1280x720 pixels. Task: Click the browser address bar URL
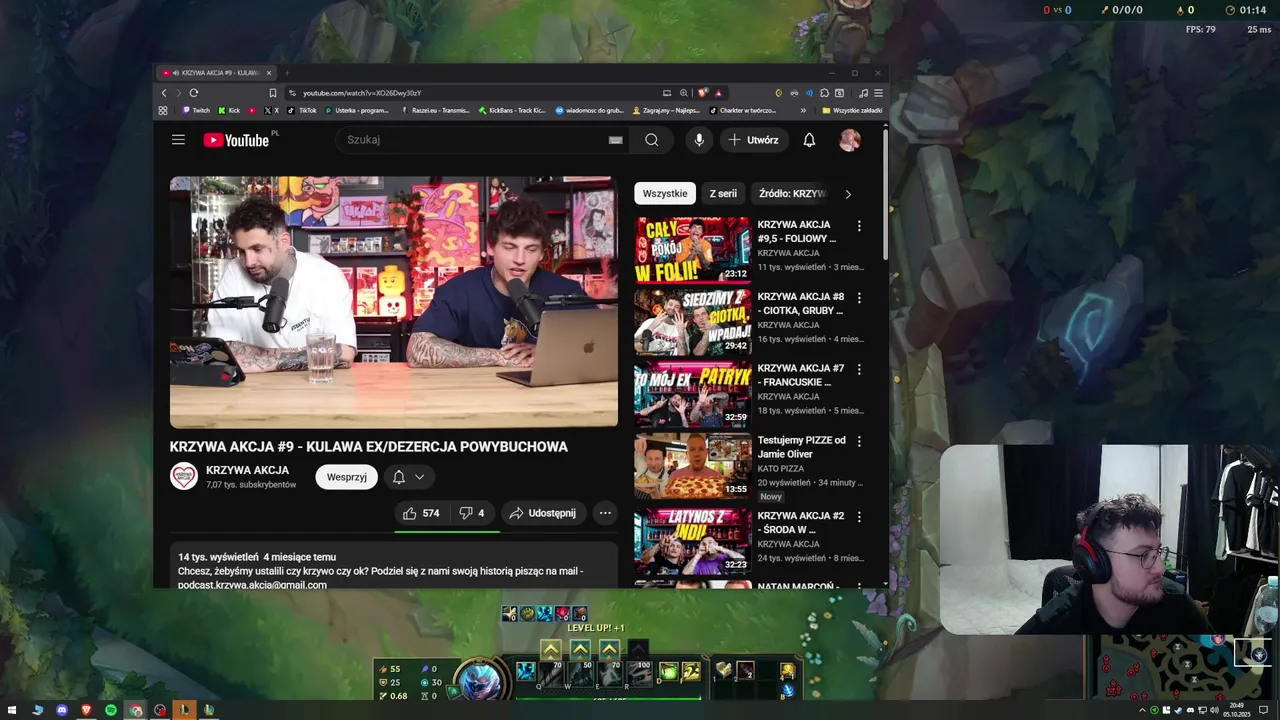362,93
